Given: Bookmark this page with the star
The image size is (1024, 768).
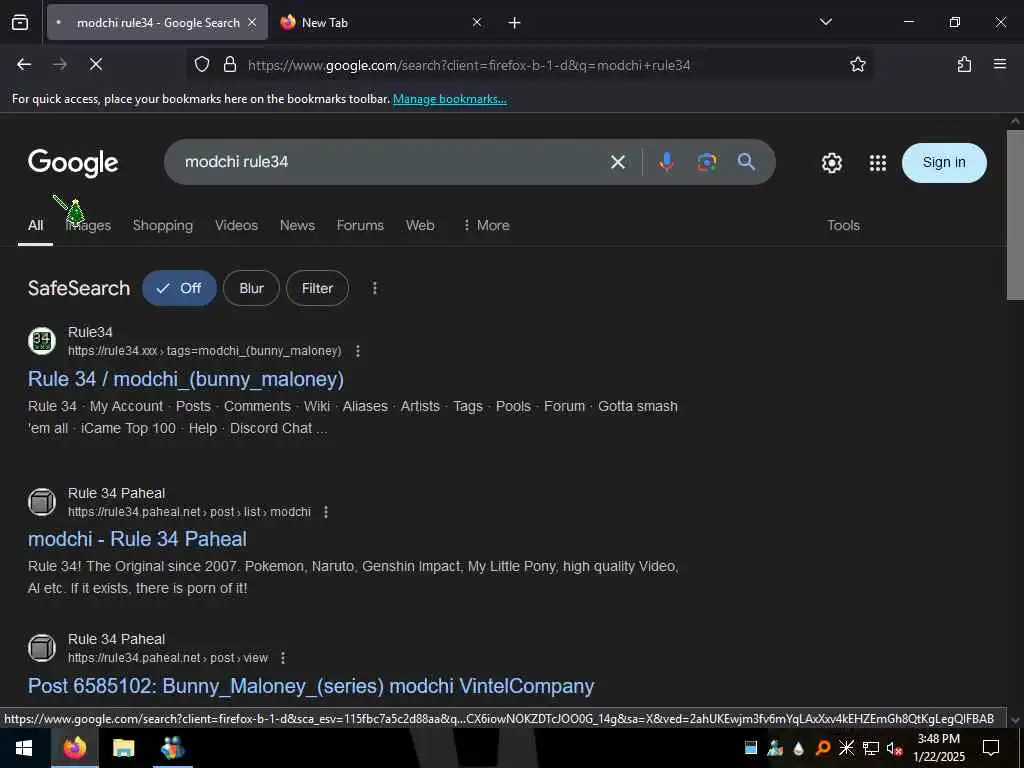Looking at the screenshot, I should click(x=857, y=64).
